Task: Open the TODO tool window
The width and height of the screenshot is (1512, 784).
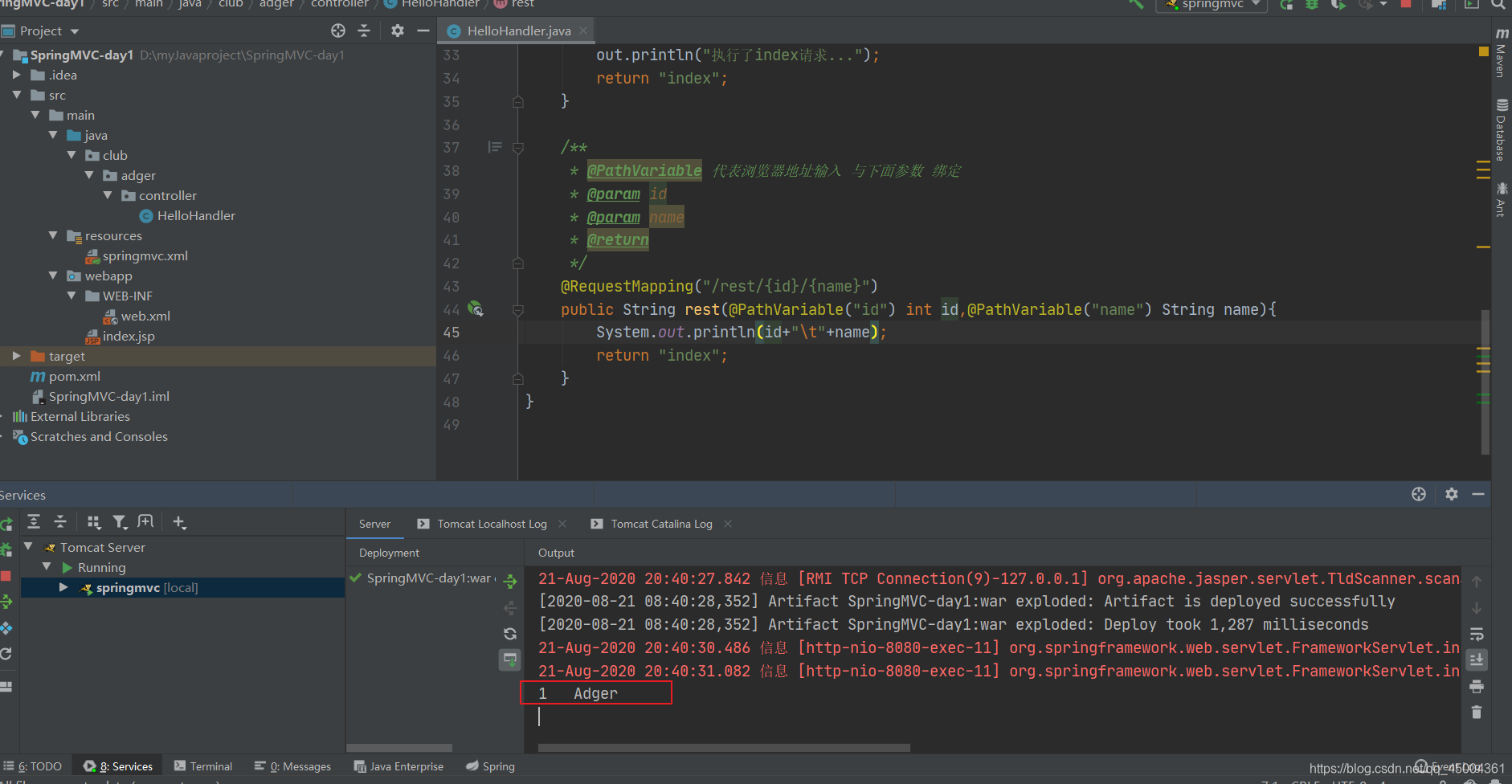Action: coord(33,766)
